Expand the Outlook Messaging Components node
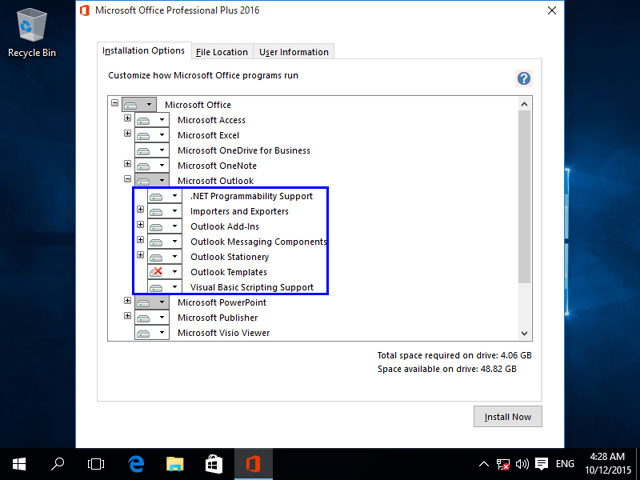This screenshot has height=480, width=640. [x=140, y=240]
